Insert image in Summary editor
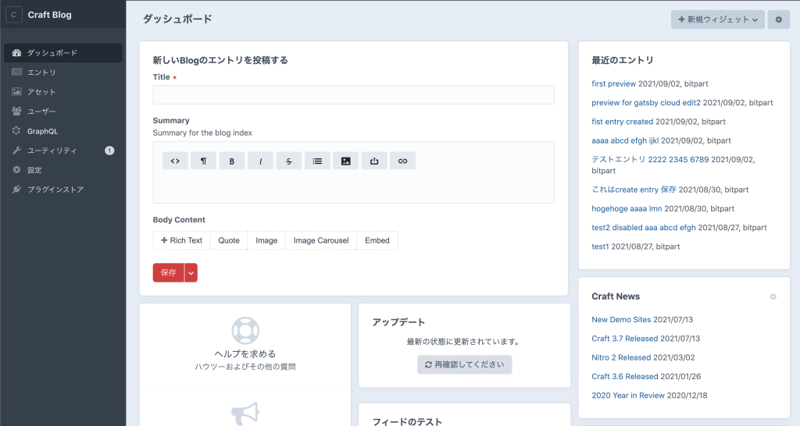This screenshot has height=426, width=800. 346,160
